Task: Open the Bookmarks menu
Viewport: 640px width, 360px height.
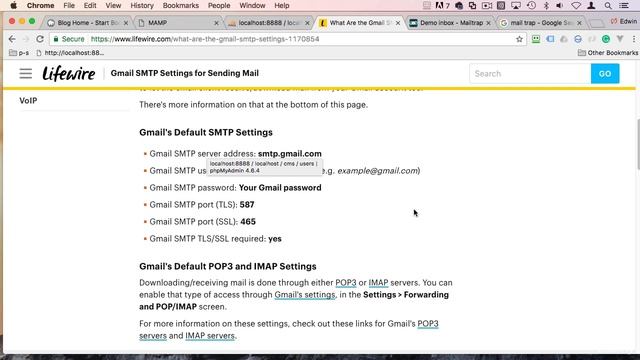Action: [x=180, y=6]
